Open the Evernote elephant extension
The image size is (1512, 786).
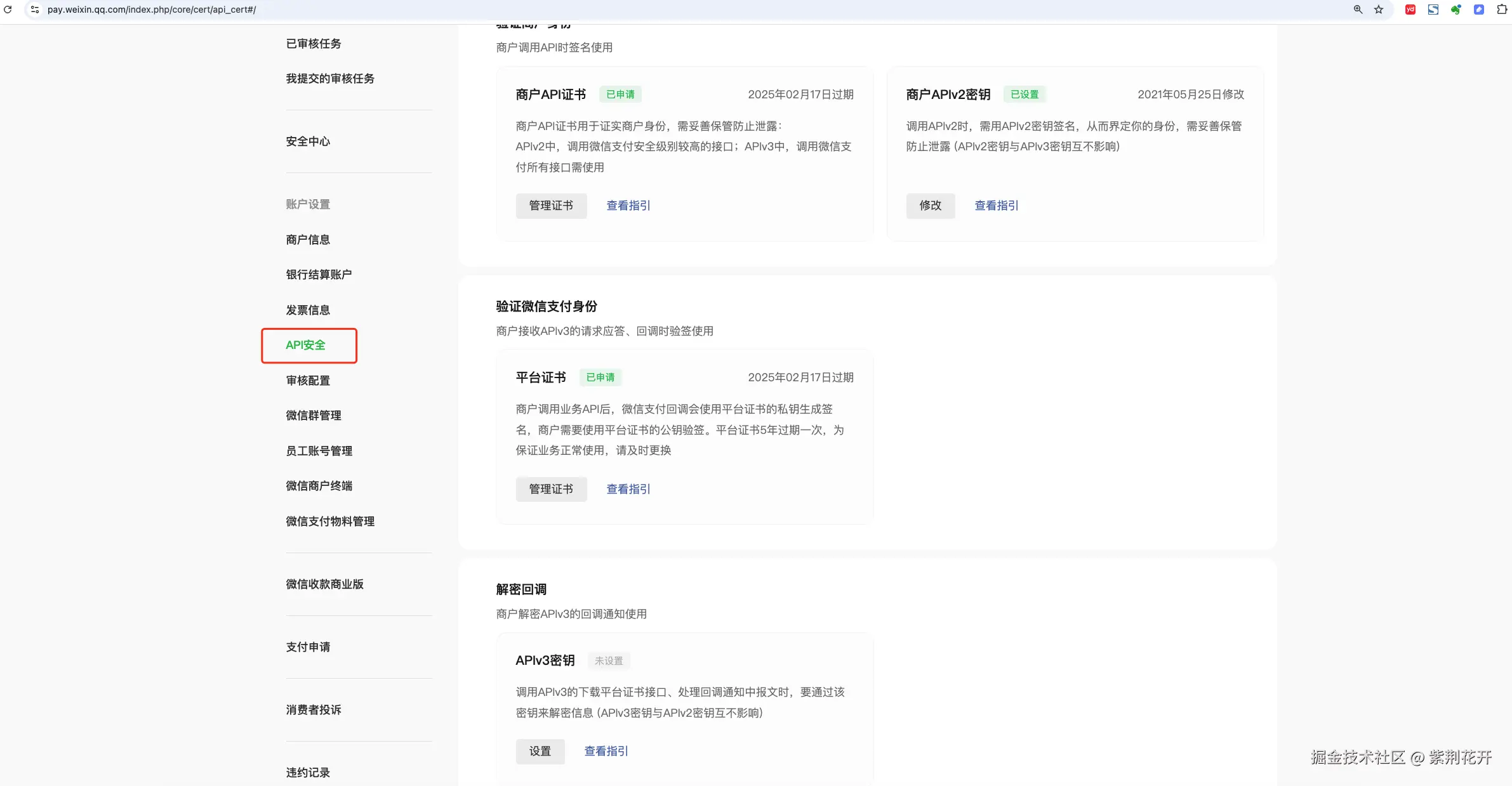click(1456, 10)
